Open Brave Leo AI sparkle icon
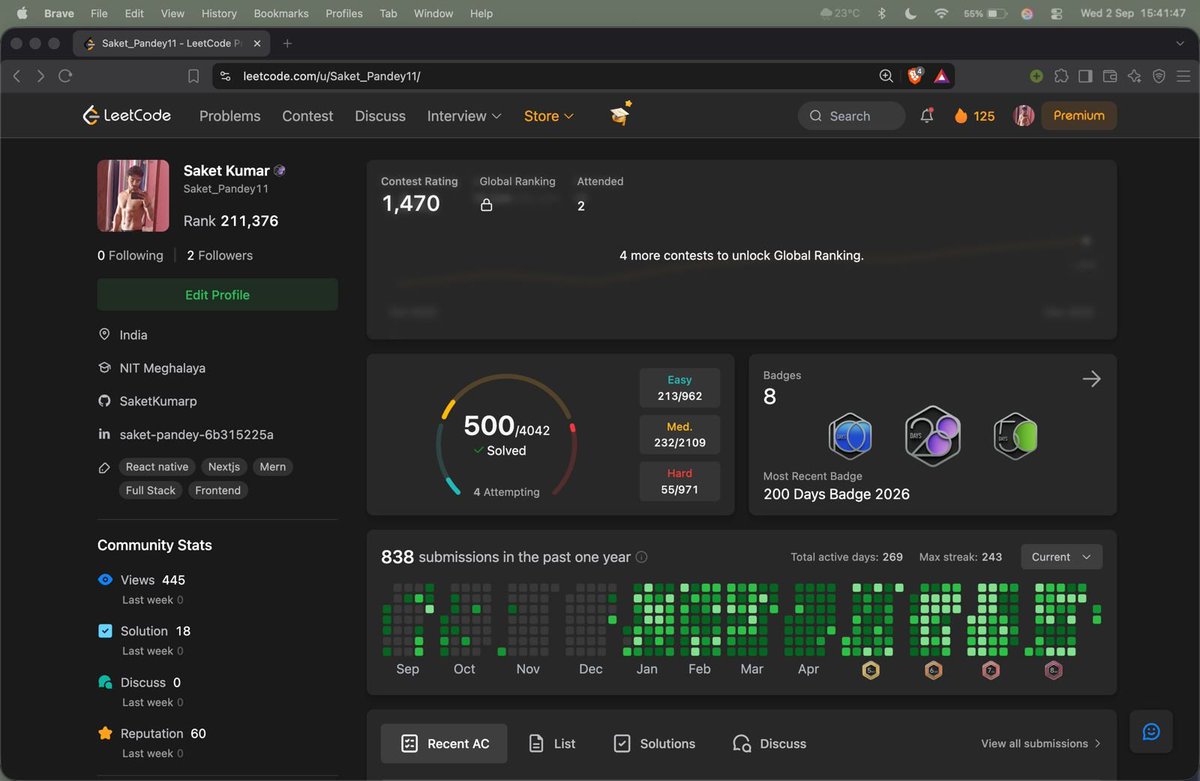Screen dimensions: 1200x781 coord(1134,76)
